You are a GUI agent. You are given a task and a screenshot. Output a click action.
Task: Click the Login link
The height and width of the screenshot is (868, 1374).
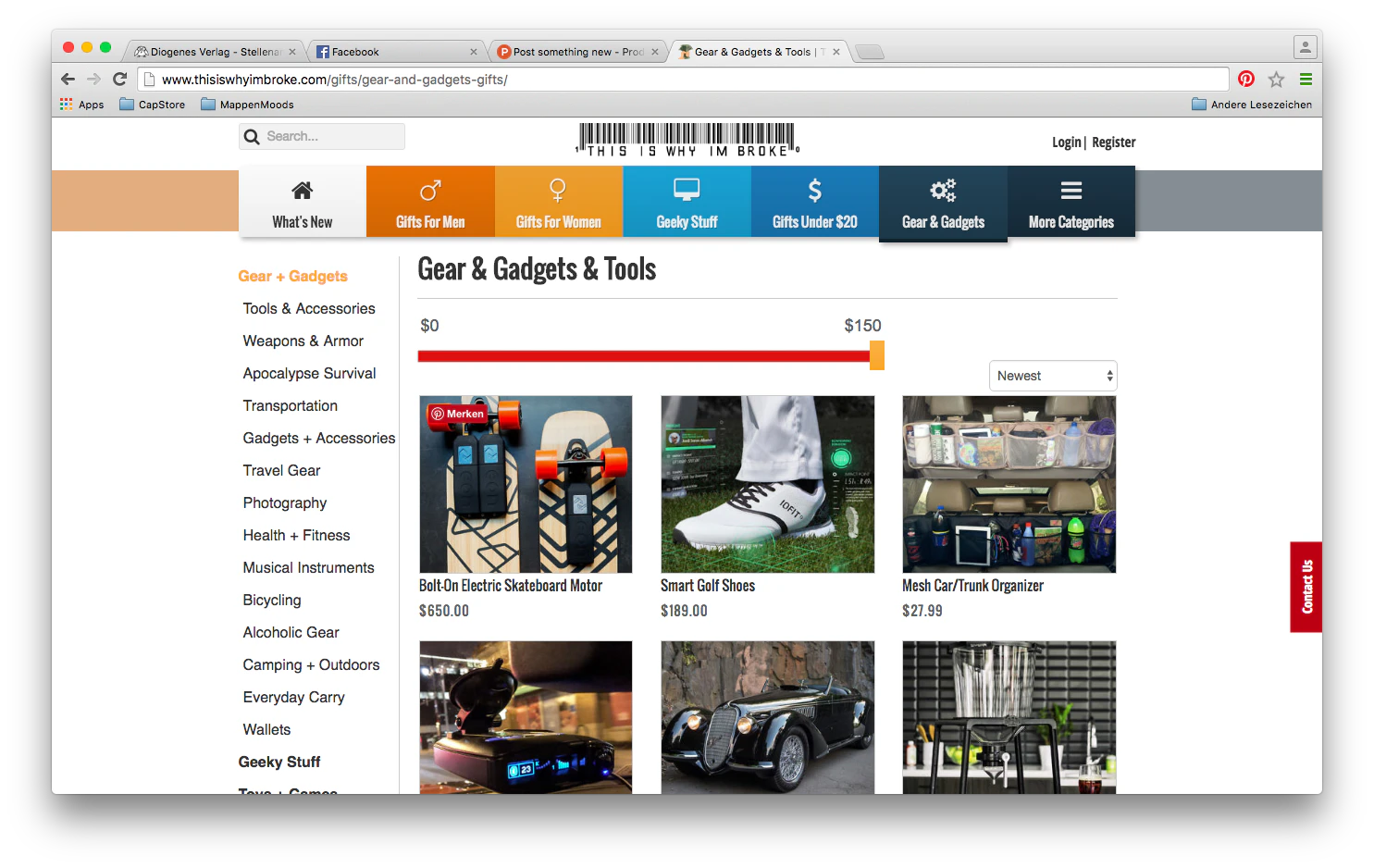[1066, 143]
